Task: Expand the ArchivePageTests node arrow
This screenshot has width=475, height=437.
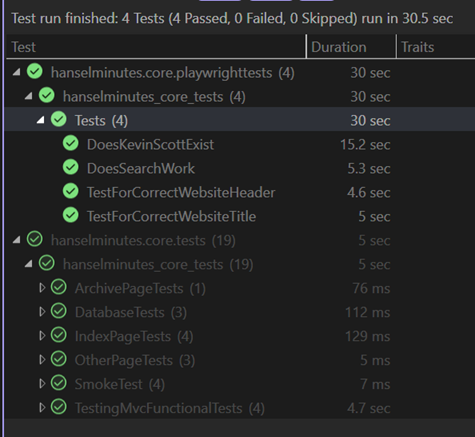Action: [42, 288]
